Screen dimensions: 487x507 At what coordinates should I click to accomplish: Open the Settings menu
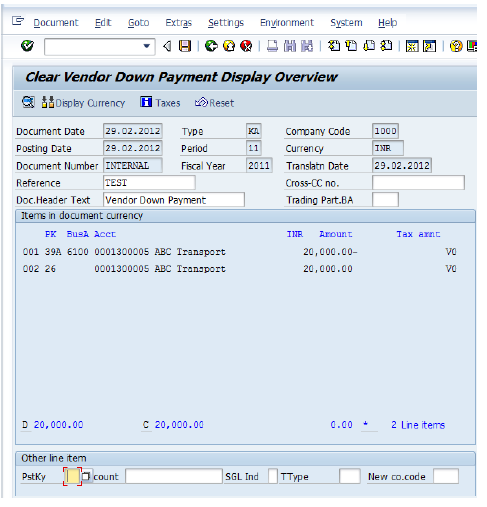(x=226, y=23)
